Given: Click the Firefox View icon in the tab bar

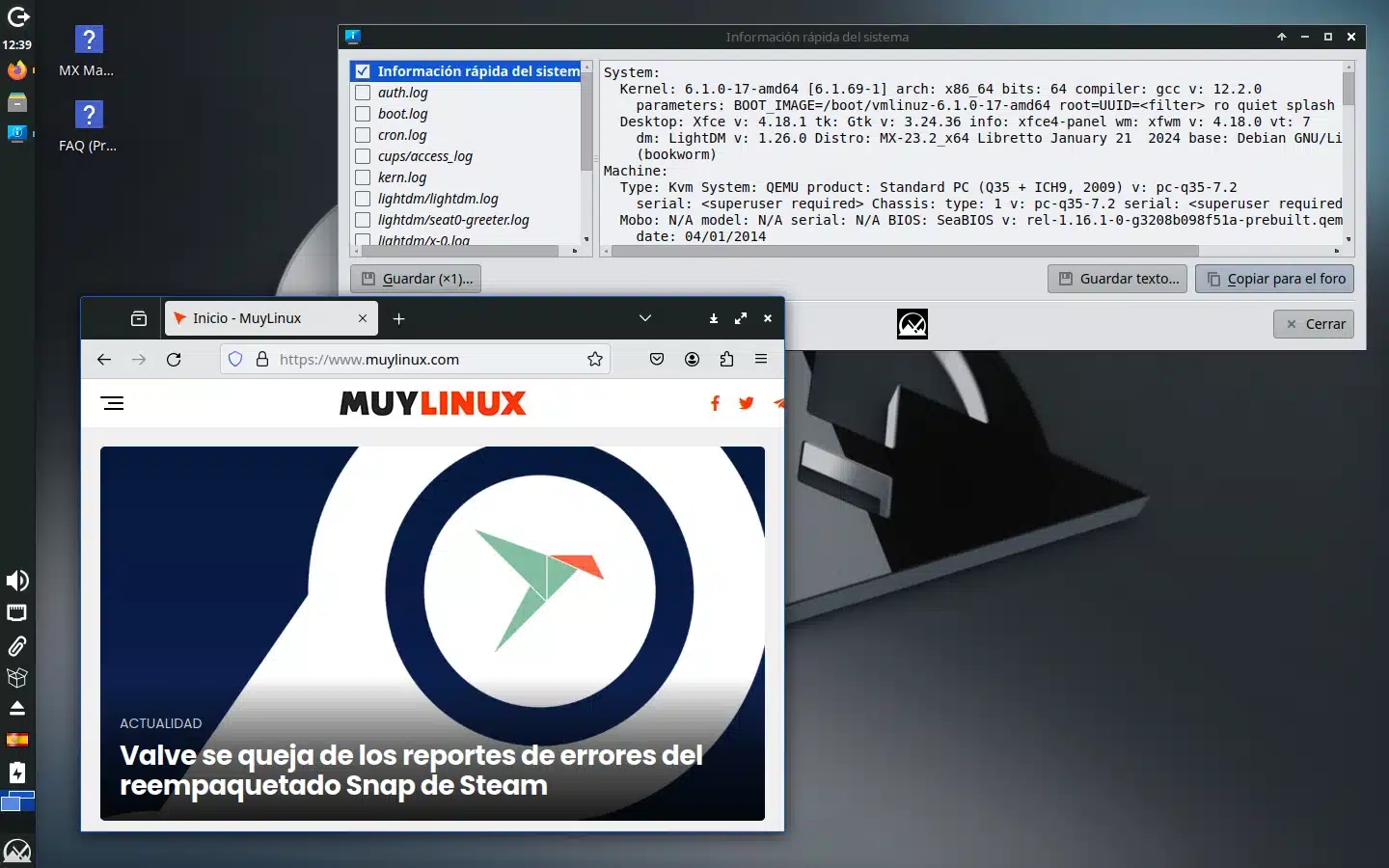Looking at the screenshot, I should [139, 318].
